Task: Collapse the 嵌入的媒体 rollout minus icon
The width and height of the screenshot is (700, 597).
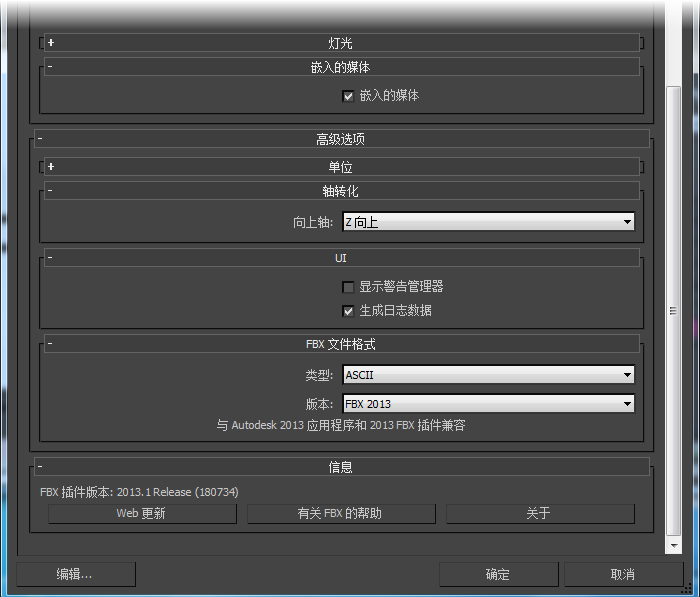Action: pos(50,67)
